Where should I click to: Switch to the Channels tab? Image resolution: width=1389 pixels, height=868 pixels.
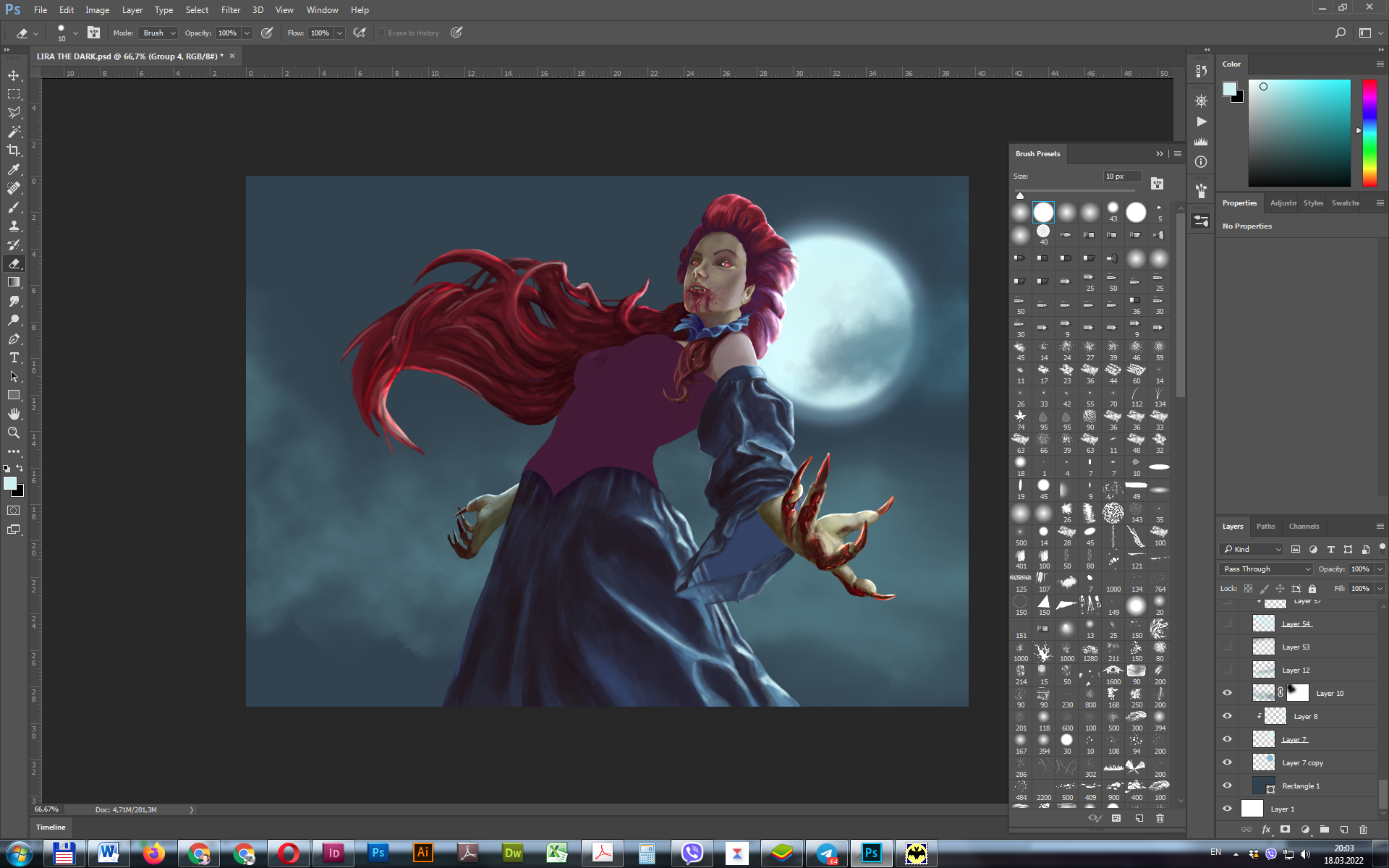(x=1304, y=527)
